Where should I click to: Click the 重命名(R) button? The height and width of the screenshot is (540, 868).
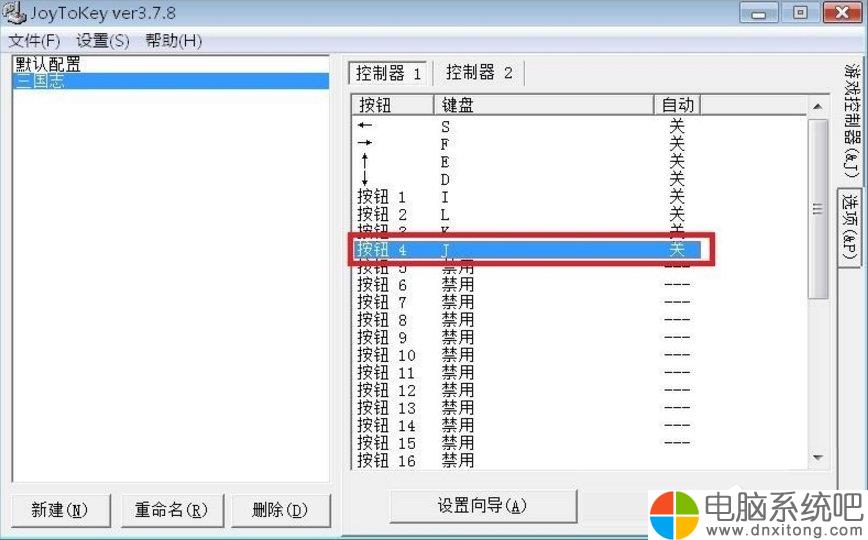tap(172, 510)
